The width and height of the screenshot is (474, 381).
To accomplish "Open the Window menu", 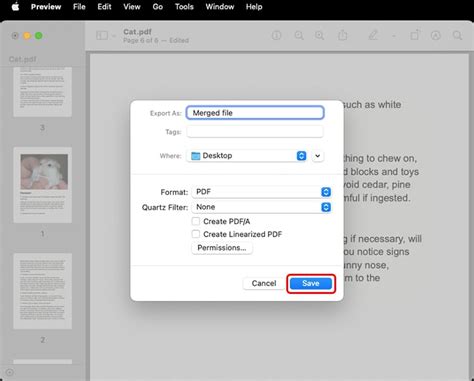I will tap(220, 7).
